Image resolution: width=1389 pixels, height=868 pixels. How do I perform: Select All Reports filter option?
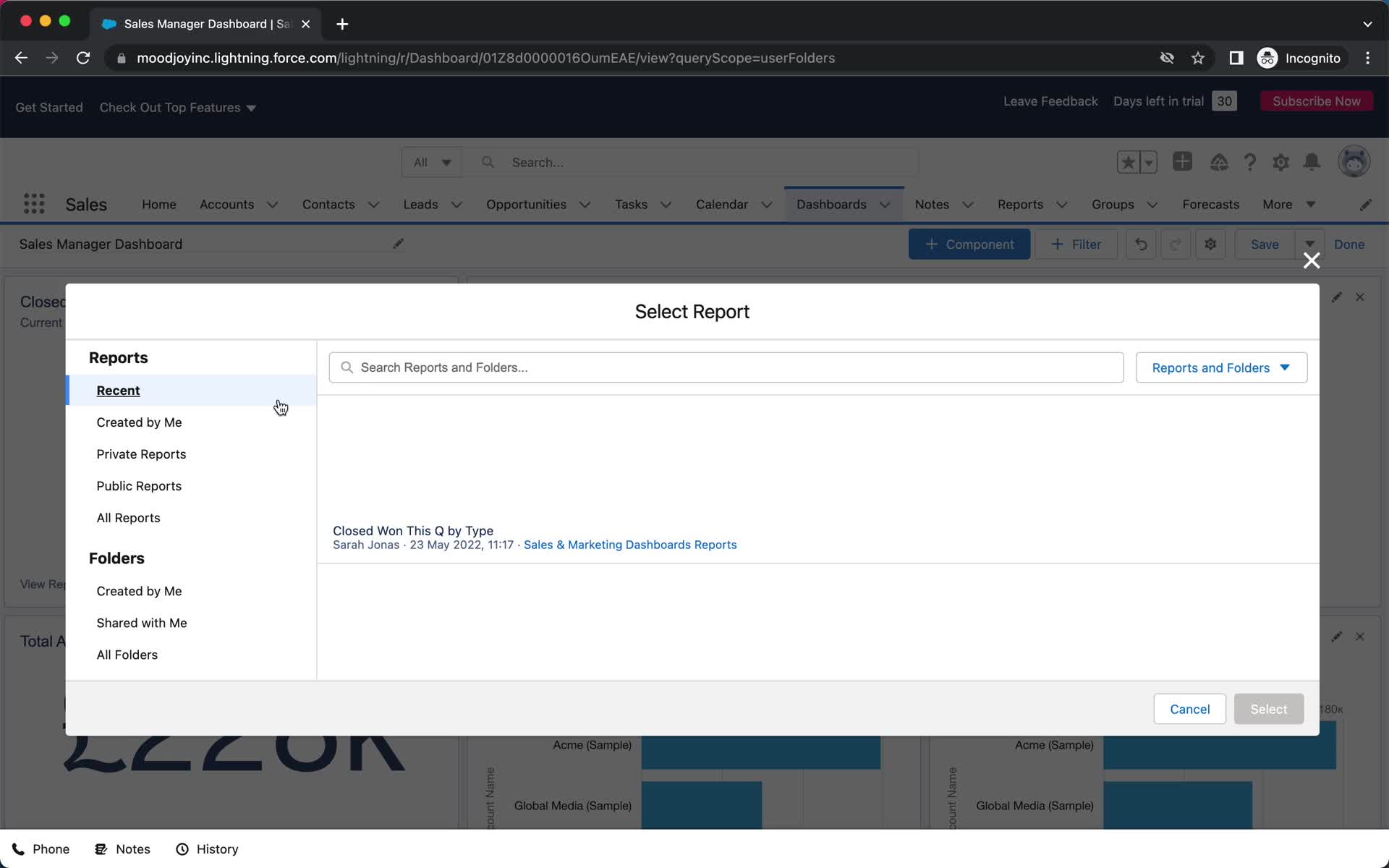pyautogui.click(x=128, y=517)
